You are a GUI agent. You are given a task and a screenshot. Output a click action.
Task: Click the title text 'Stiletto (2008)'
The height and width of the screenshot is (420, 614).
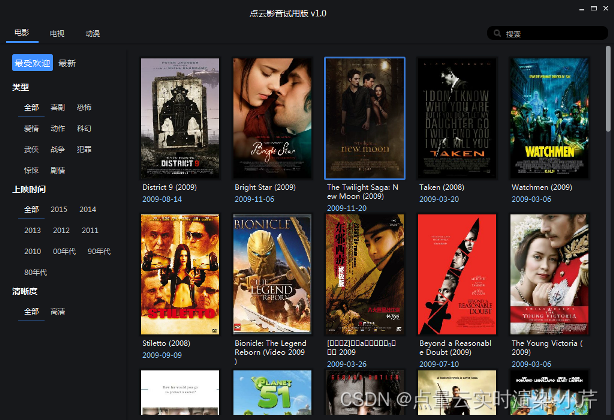coord(166,343)
